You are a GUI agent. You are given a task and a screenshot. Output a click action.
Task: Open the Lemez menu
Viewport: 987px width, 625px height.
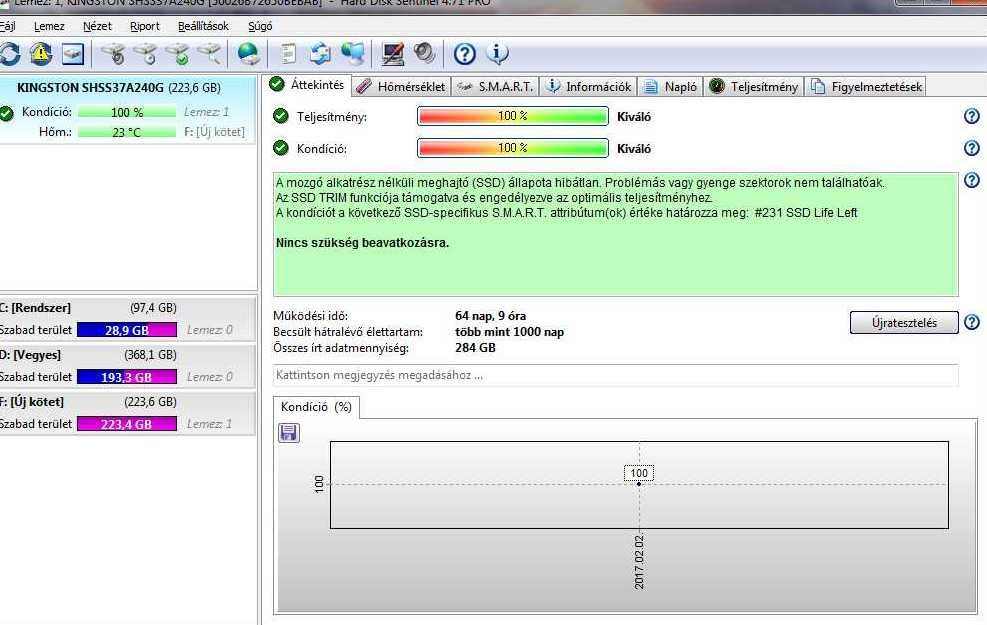tap(49, 26)
